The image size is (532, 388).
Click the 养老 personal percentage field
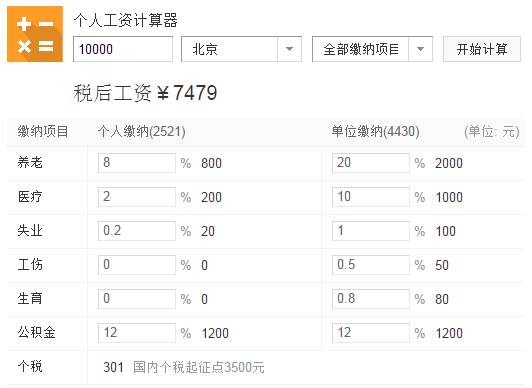(137, 163)
